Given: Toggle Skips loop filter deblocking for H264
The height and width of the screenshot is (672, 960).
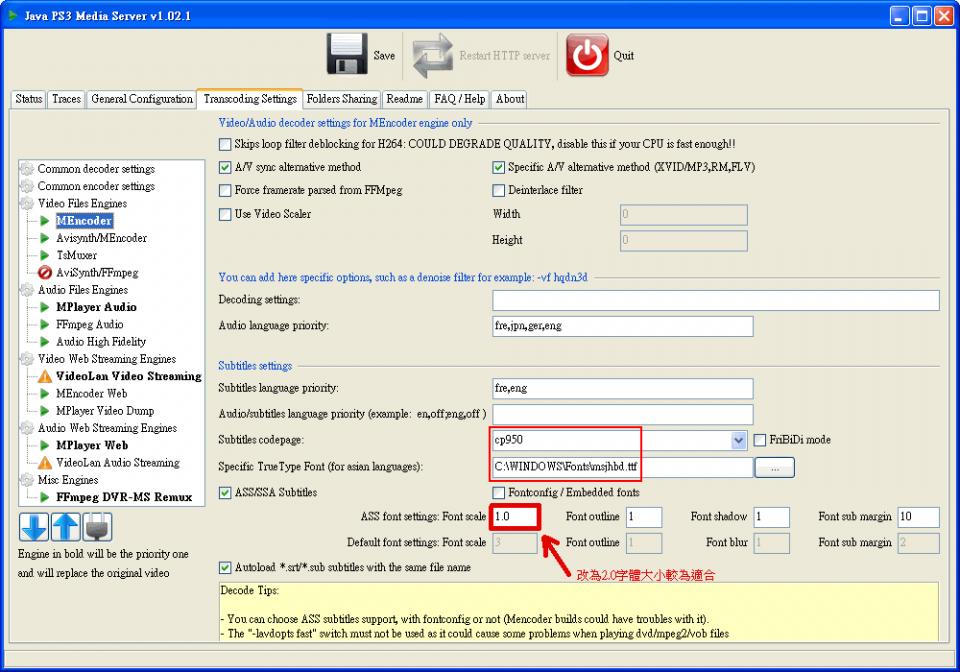Looking at the screenshot, I should tap(226, 144).
